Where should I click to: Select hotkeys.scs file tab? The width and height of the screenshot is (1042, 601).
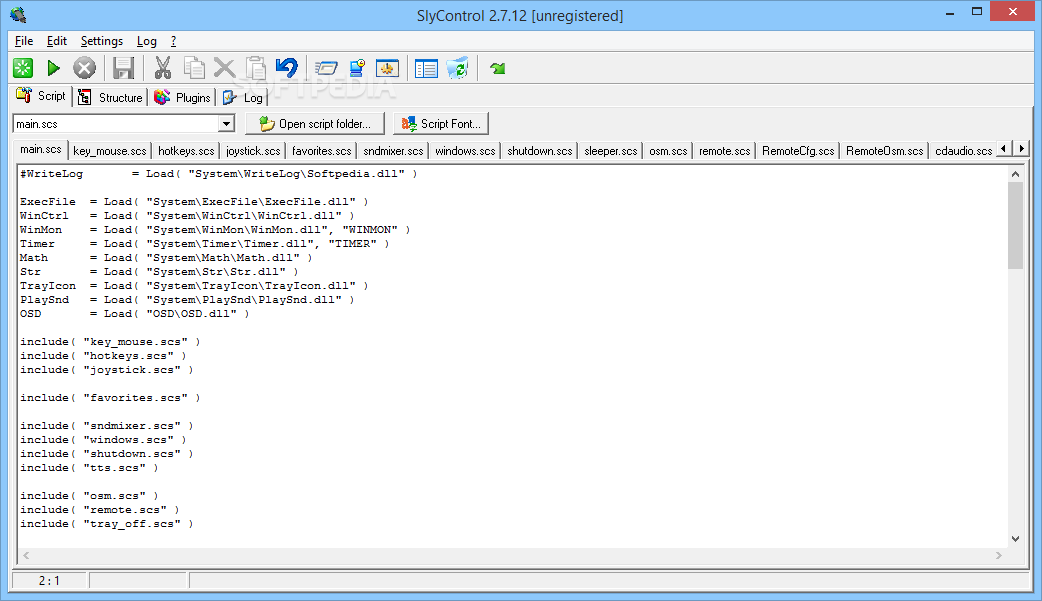[186, 151]
